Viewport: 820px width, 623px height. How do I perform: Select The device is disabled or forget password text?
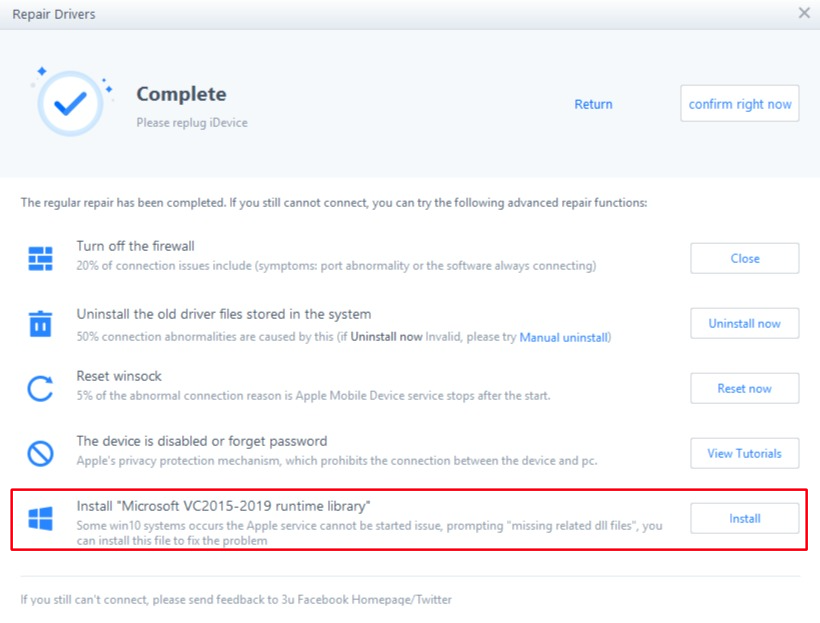point(202,441)
